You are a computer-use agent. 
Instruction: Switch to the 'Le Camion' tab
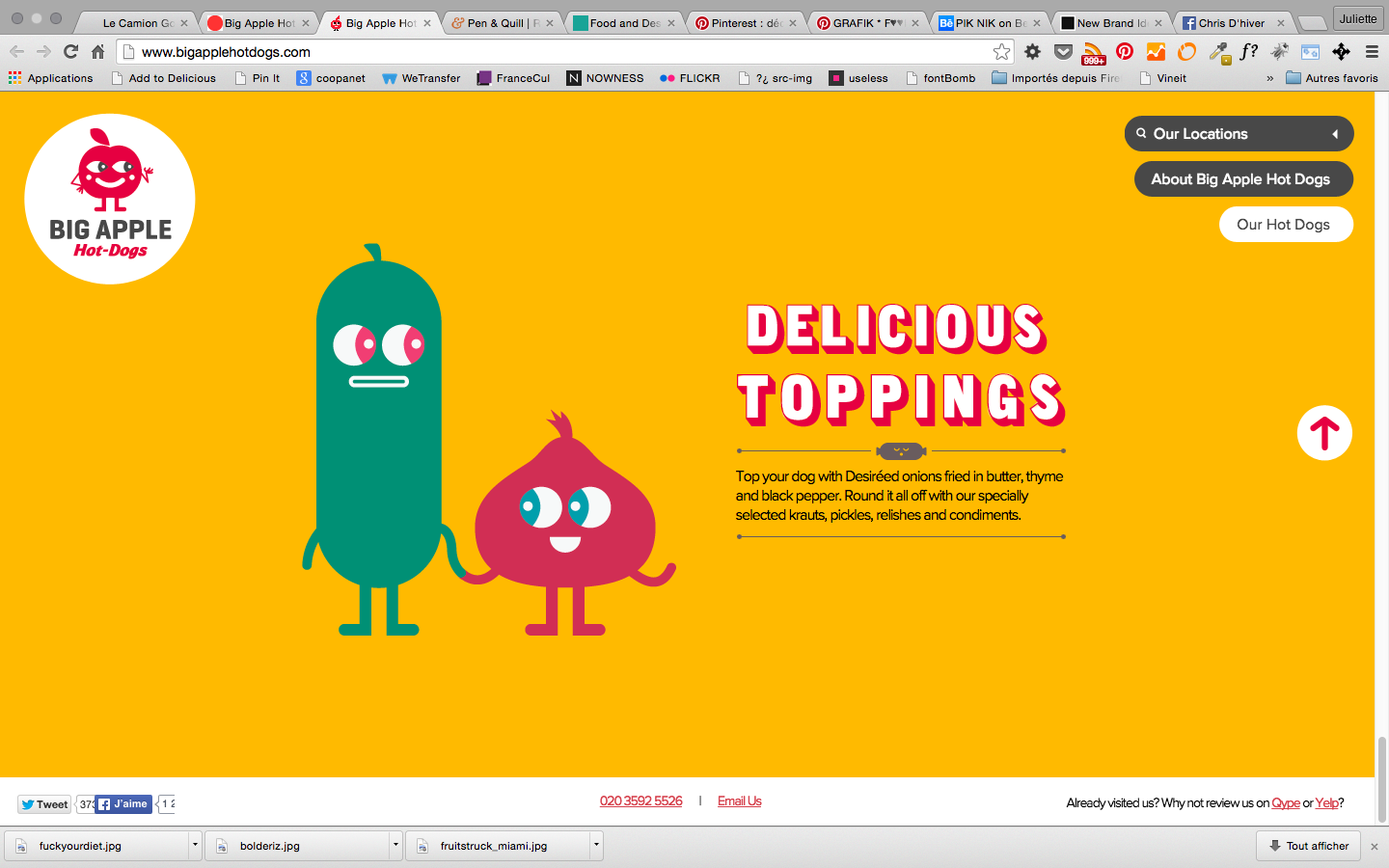coord(137,23)
